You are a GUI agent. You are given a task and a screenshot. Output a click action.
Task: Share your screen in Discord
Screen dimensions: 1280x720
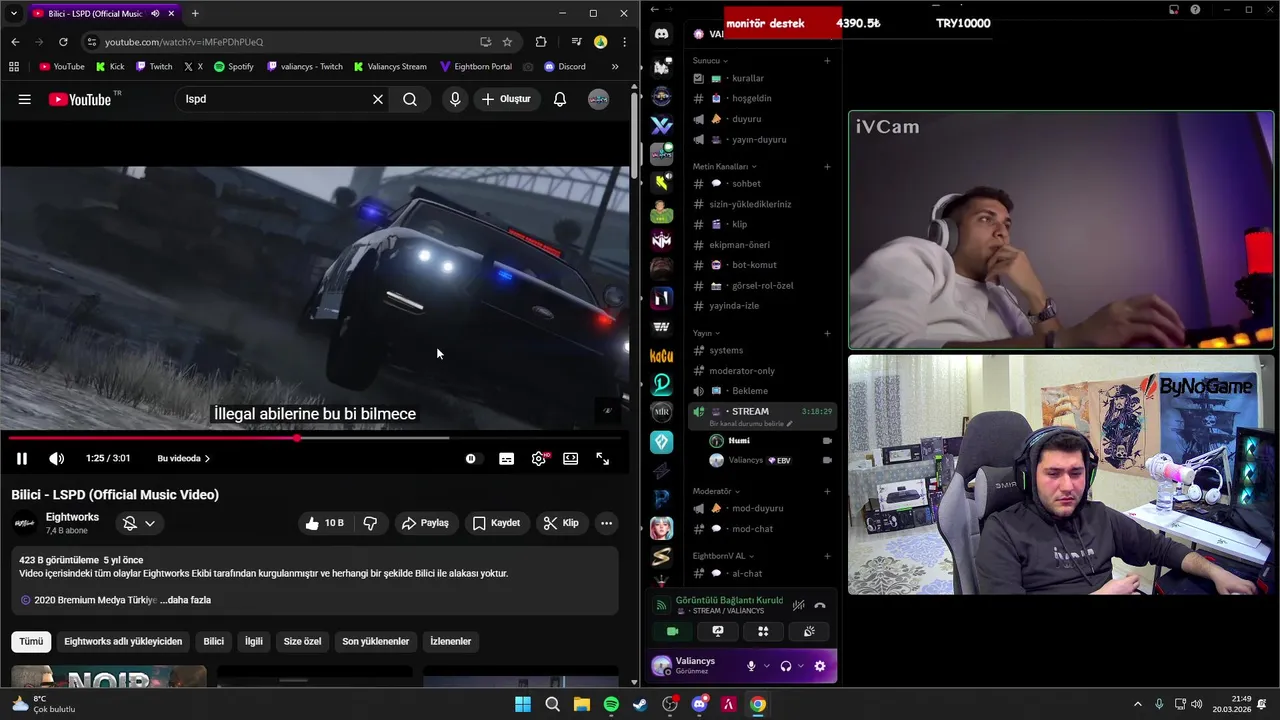pyautogui.click(x=717, y=631)
